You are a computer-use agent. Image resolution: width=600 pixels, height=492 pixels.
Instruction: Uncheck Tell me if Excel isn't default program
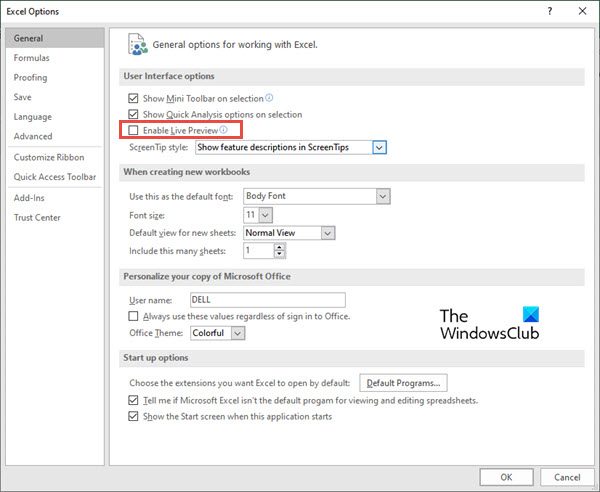coord(133,400)
